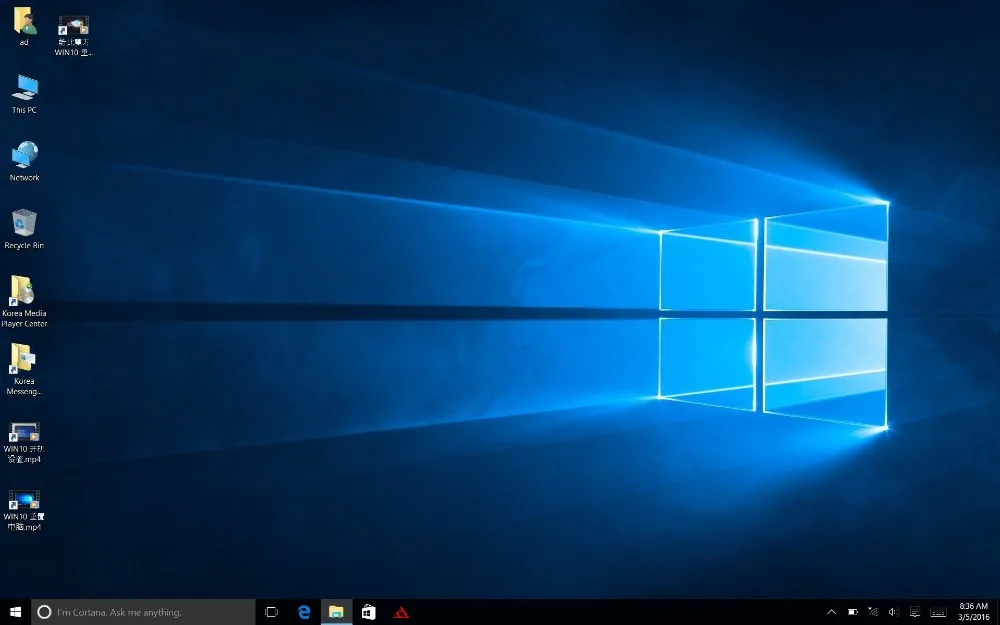
Task: Open the volume control in the tray
Action: coord(893,612)
